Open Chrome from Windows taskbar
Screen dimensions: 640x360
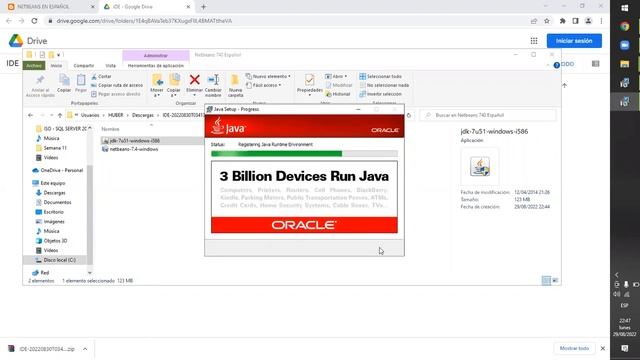(x=624, y=27)
